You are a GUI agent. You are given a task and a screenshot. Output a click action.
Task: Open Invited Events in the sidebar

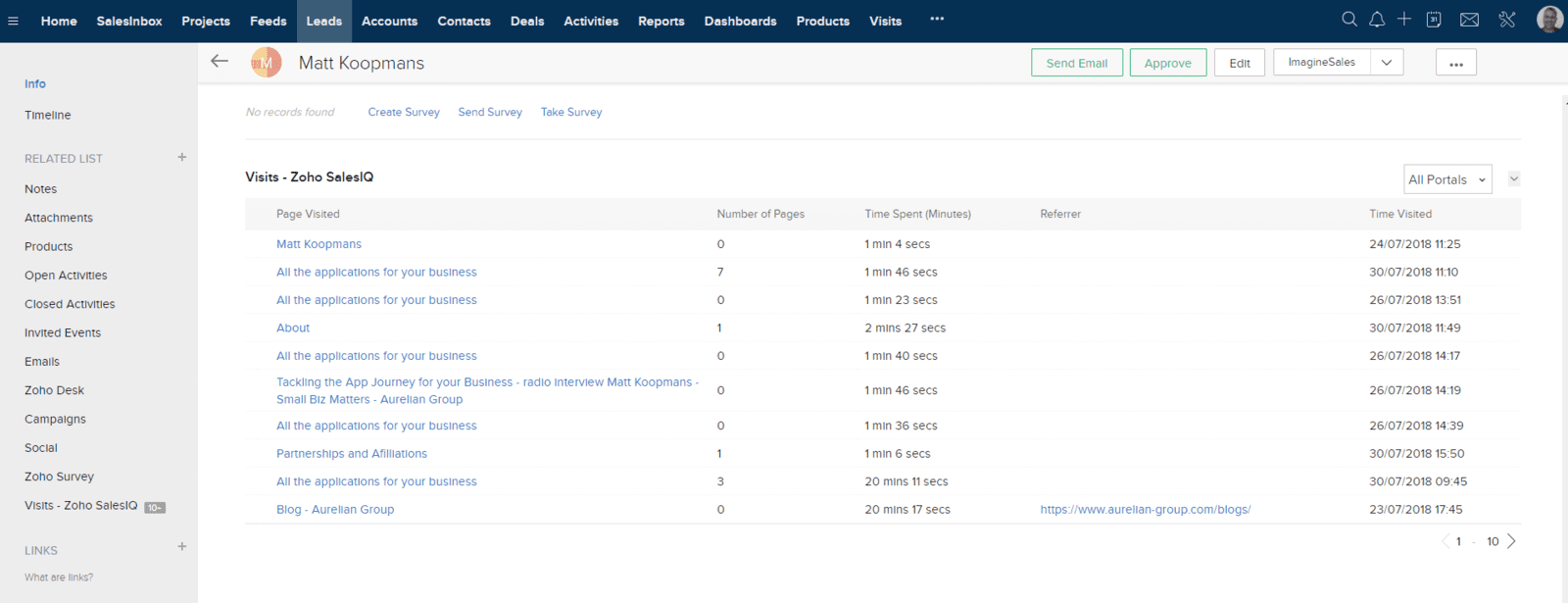[x=63, y=333]
